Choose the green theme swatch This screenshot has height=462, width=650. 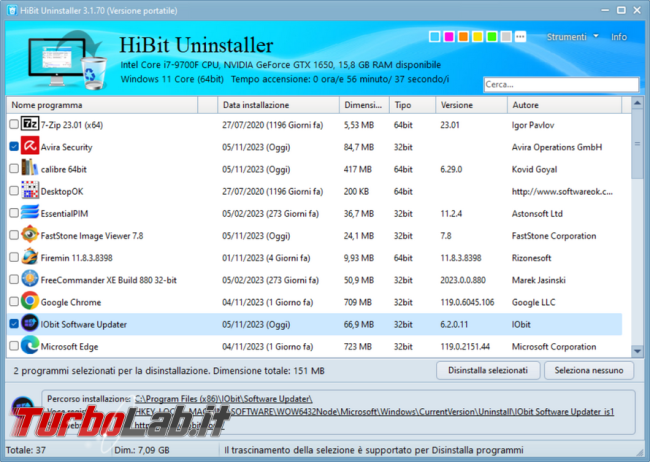tap(492, 36)
